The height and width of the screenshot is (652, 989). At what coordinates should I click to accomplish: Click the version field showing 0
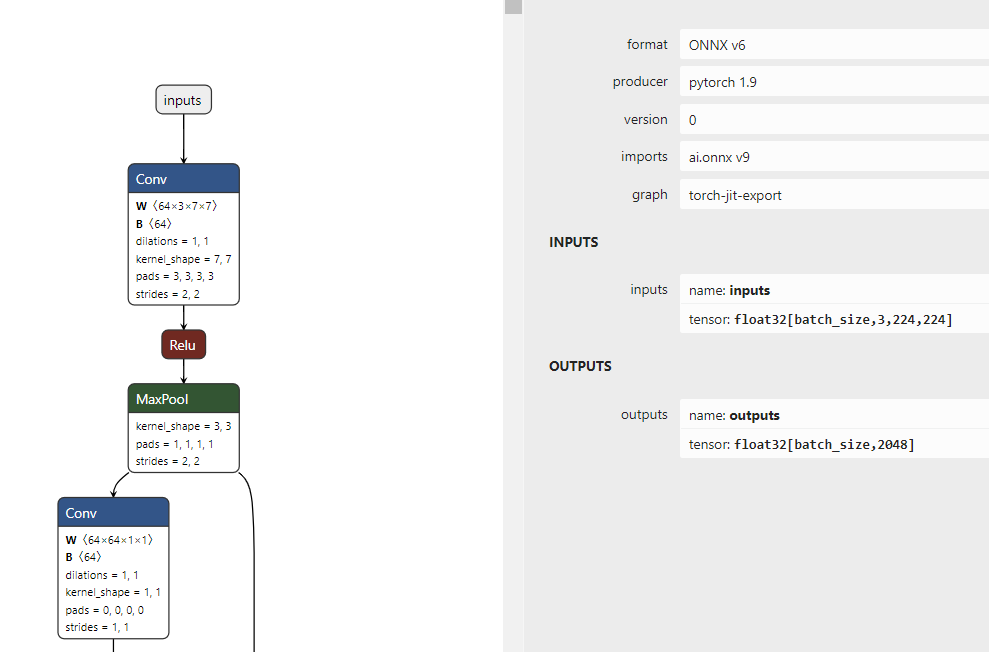(833, 120)
